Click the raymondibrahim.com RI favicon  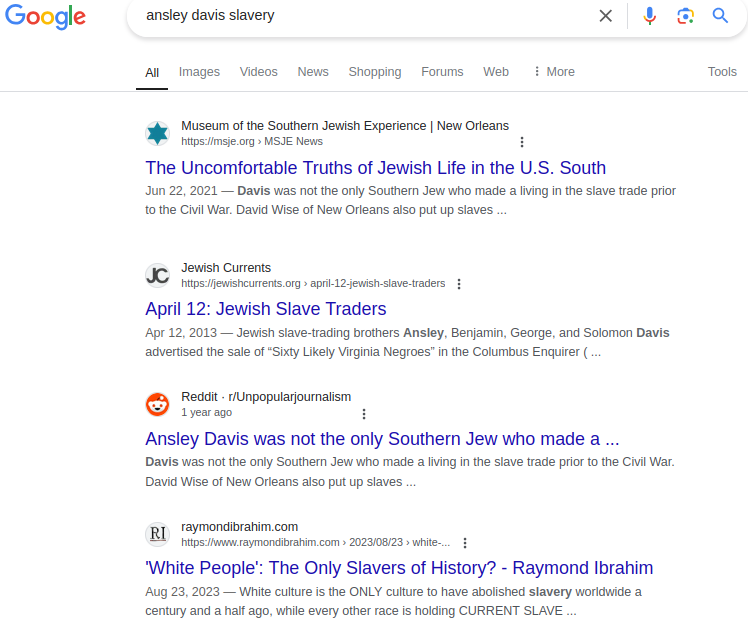[157, 534]
